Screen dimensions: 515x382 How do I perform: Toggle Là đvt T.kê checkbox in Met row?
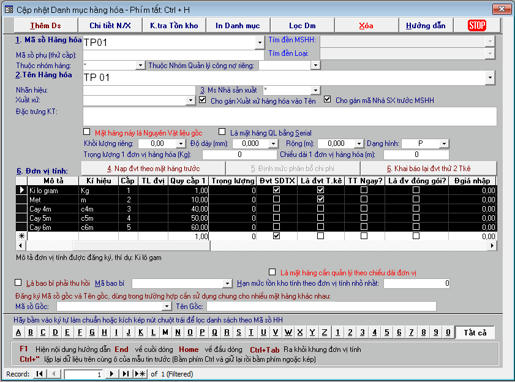[320, 199]
